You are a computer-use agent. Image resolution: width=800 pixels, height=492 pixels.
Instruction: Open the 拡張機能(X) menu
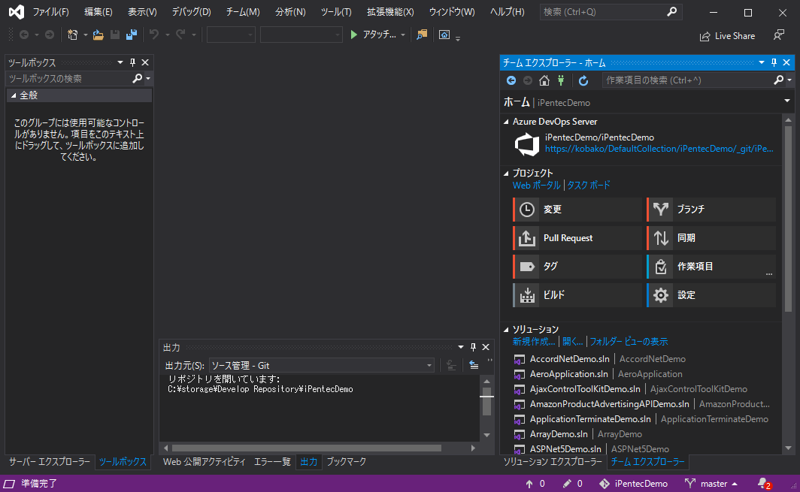point(390,12)
